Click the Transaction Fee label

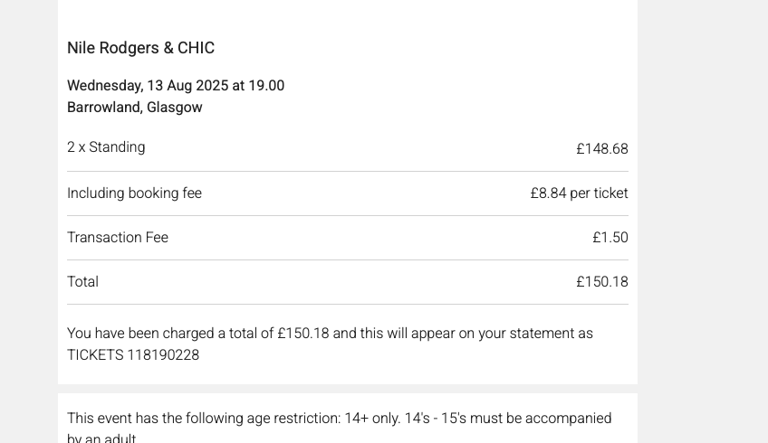[x=118, y=237]
